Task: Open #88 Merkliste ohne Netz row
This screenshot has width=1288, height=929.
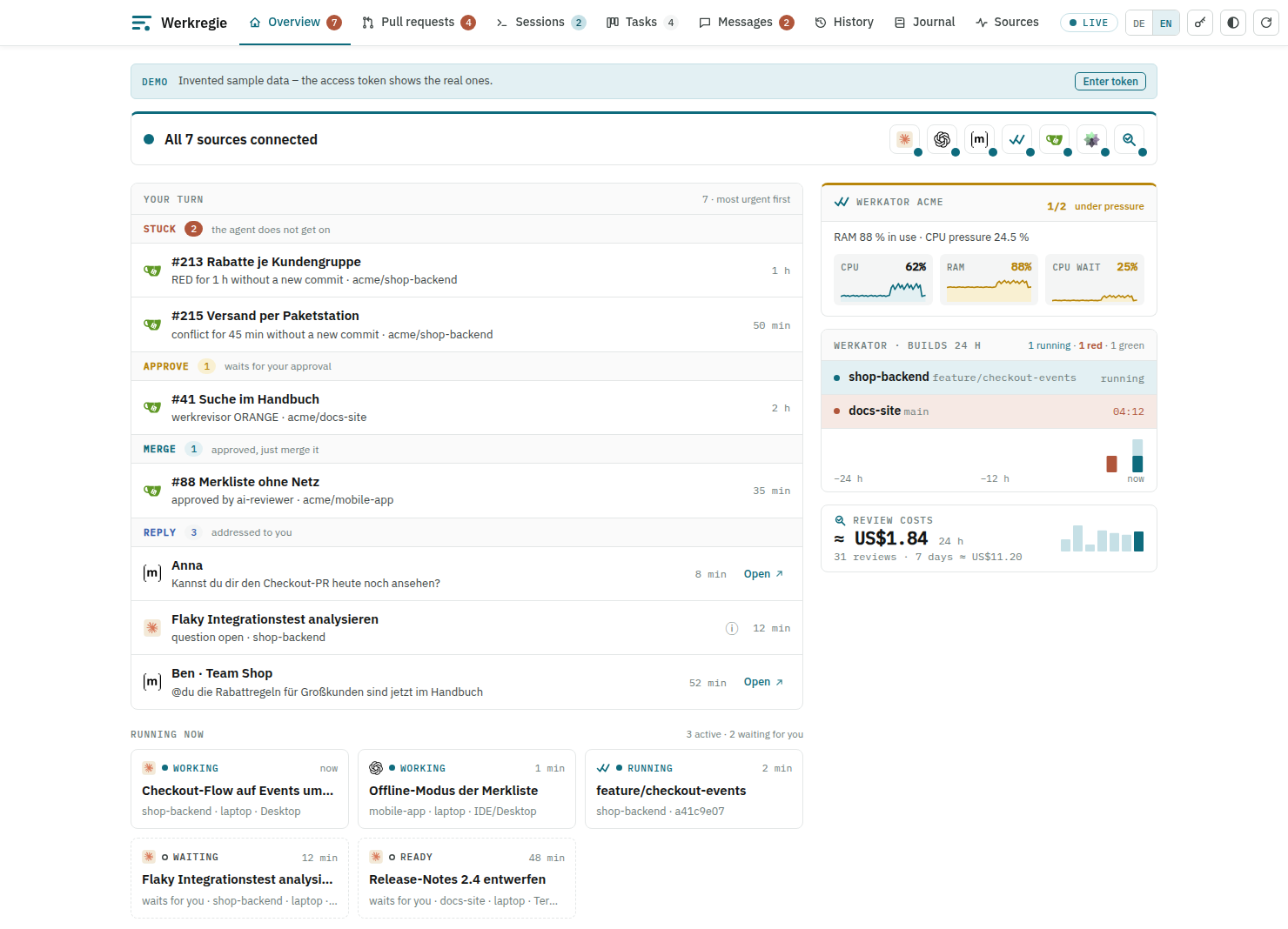Action: point(466,491)
